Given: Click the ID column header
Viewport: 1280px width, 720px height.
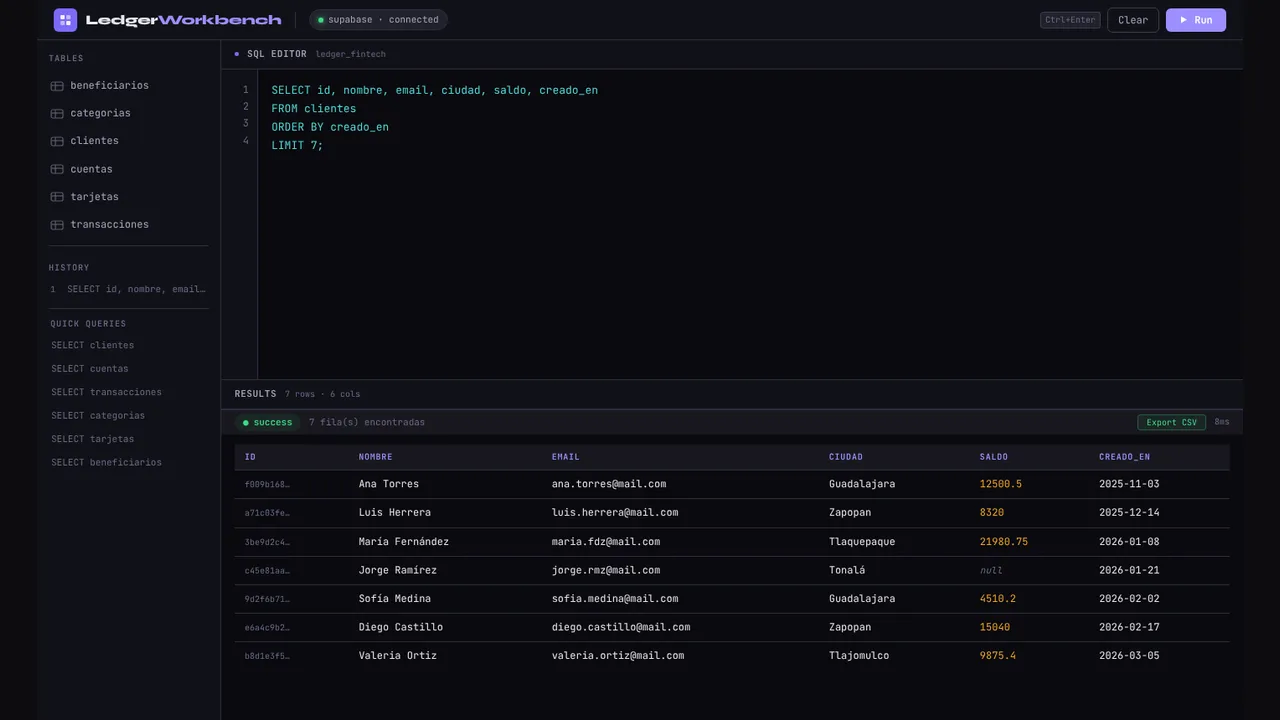Looking at the screenshot, I should coord(250,457).
